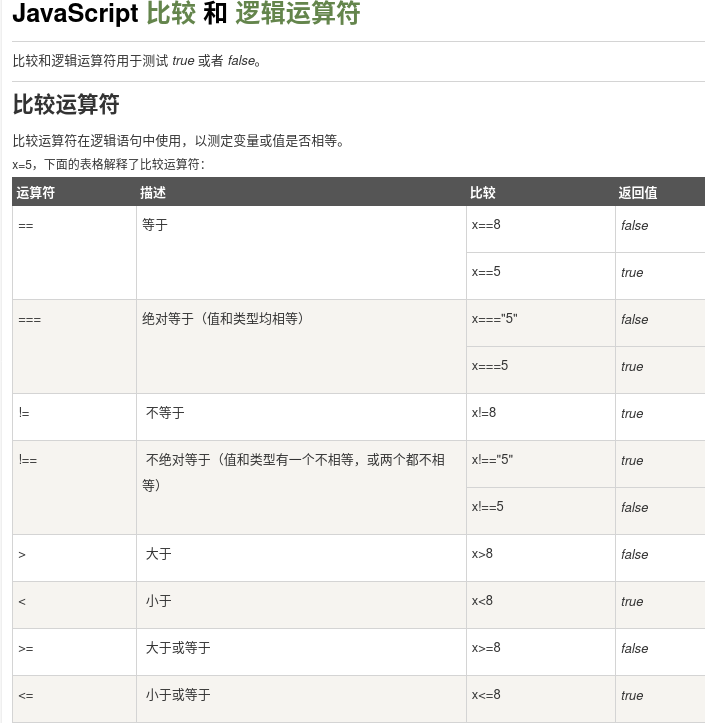Click the intro sentence '比较和逻辑运算符用于测试 true 或者 false'
705x723 pixels.
click(x=136, y=61)
